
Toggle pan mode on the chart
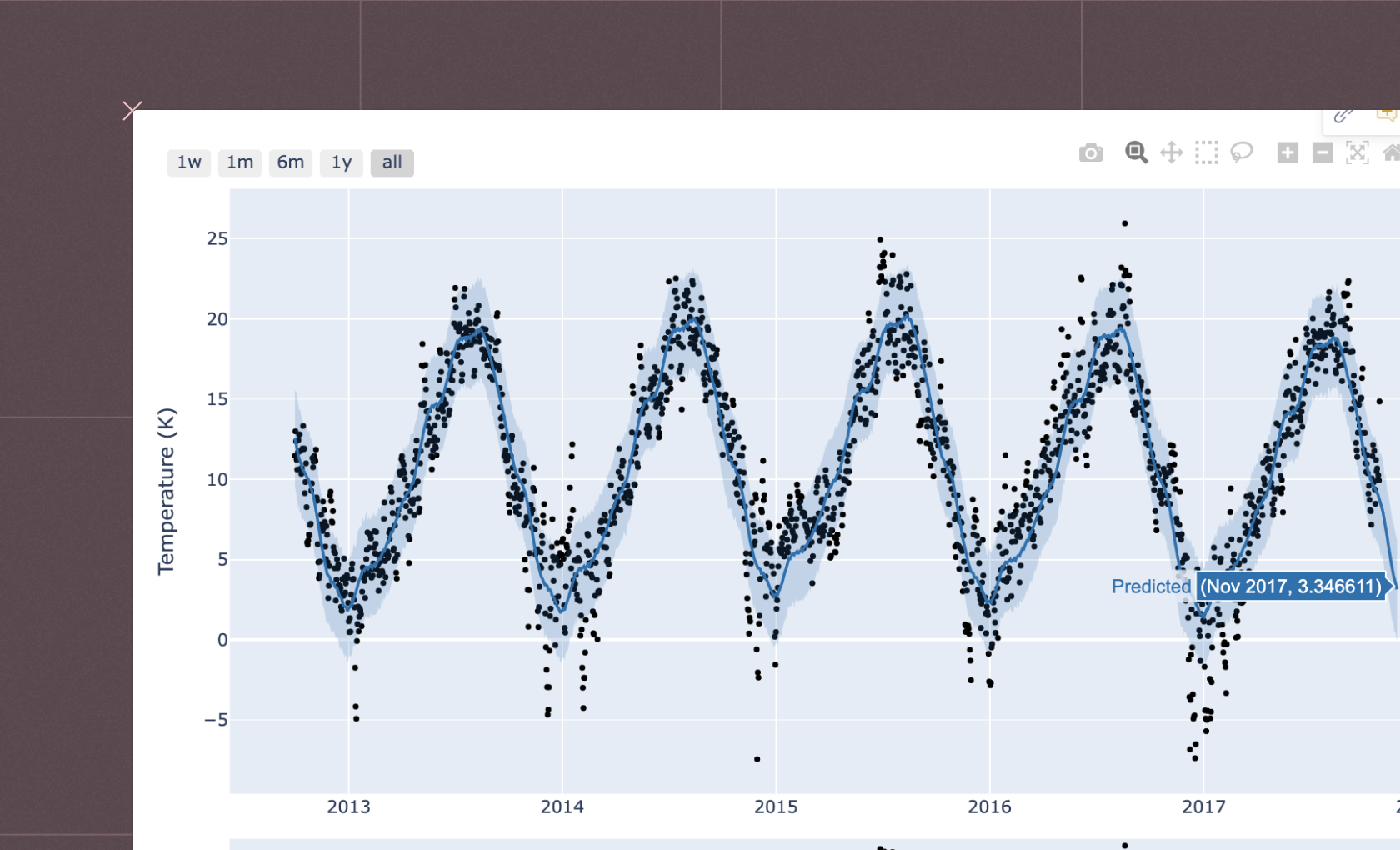pyautogui.click(x=1172, y=153)
